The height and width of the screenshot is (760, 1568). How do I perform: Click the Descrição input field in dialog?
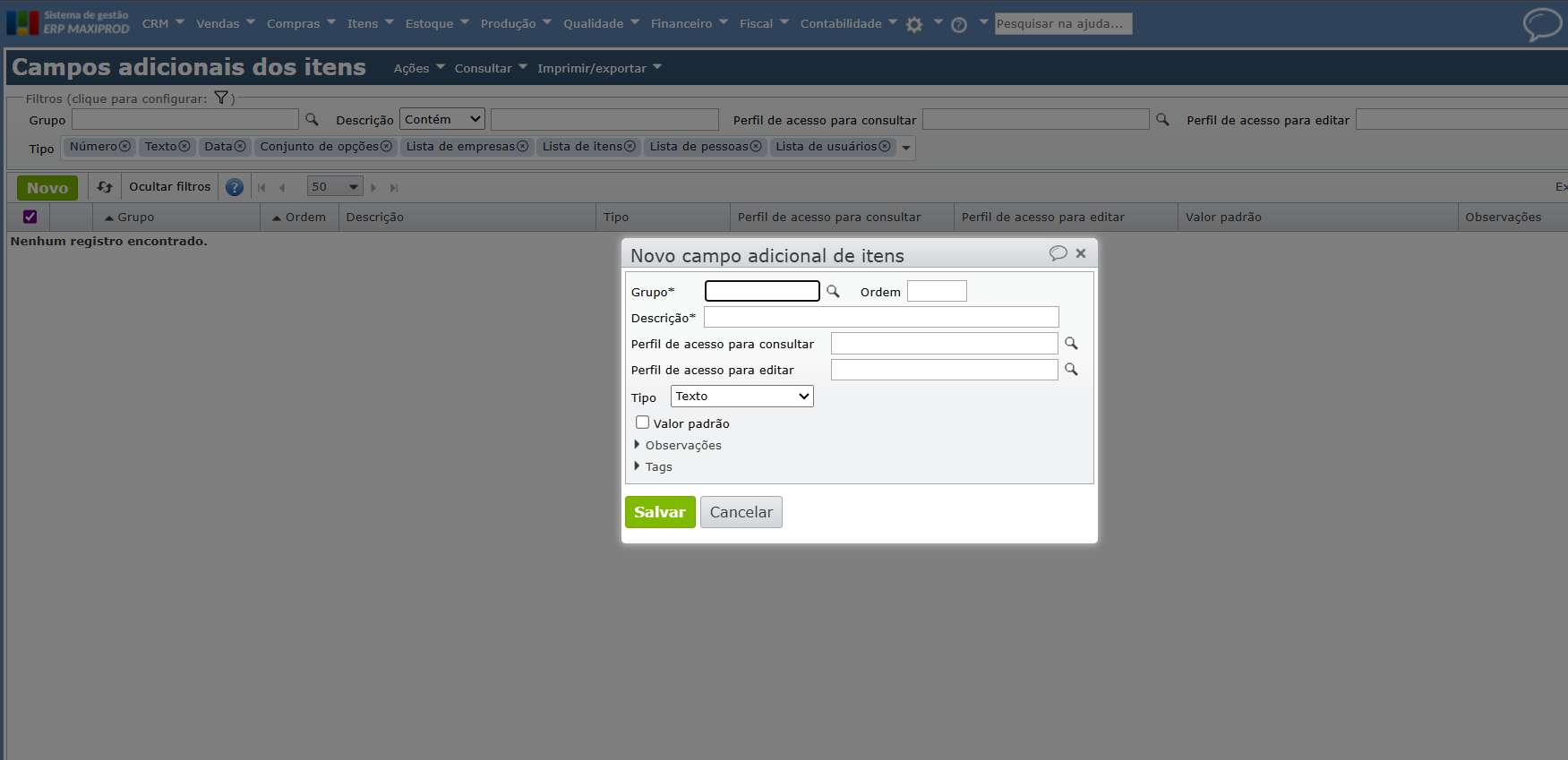pos(881,318)
